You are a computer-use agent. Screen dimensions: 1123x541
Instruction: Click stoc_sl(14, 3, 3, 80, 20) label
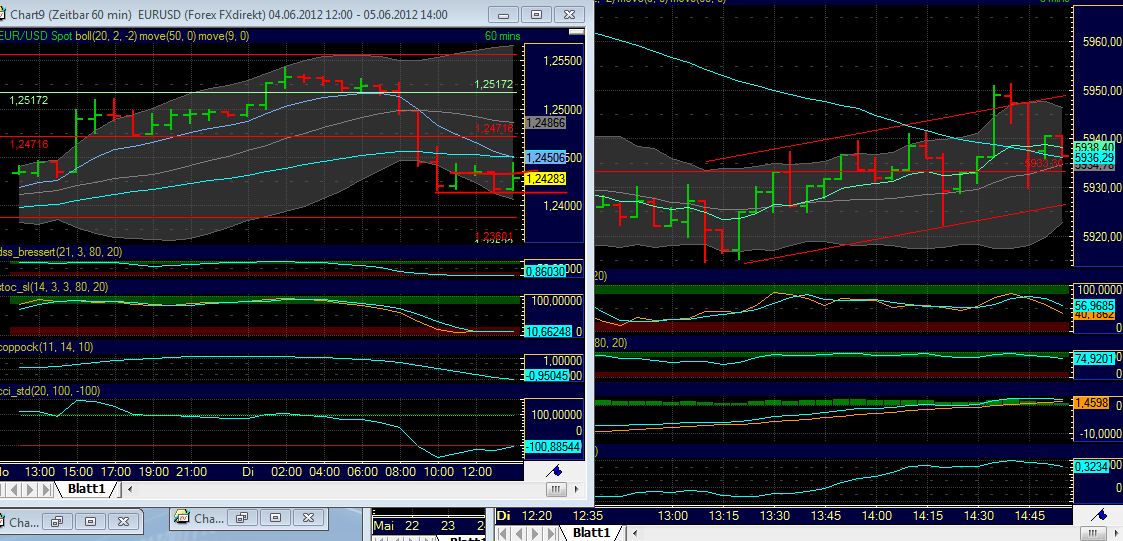click(x=54, y=287)
